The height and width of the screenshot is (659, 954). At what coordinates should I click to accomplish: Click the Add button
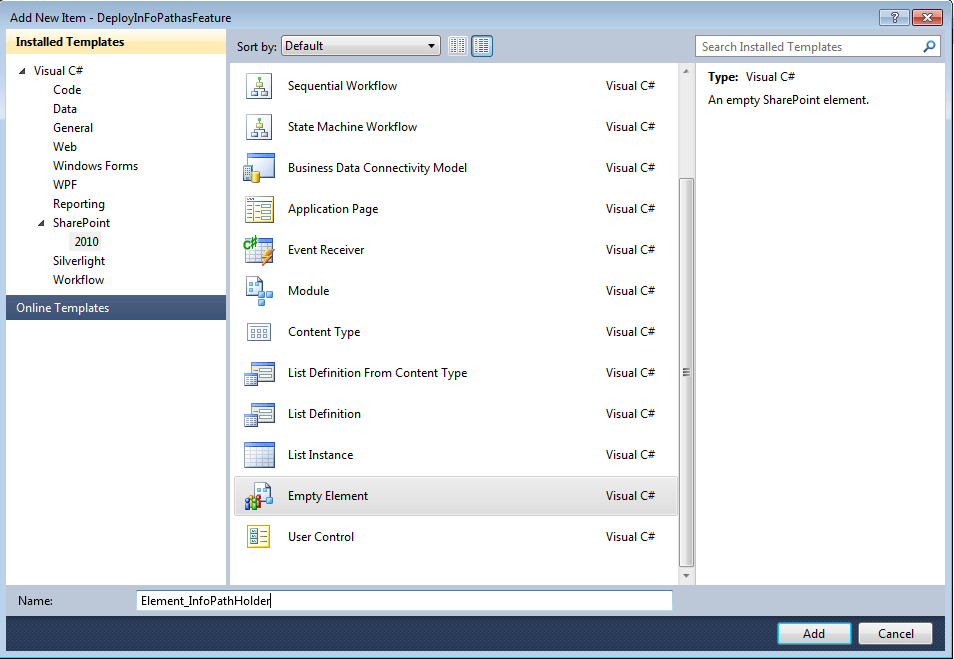(814, 633)
